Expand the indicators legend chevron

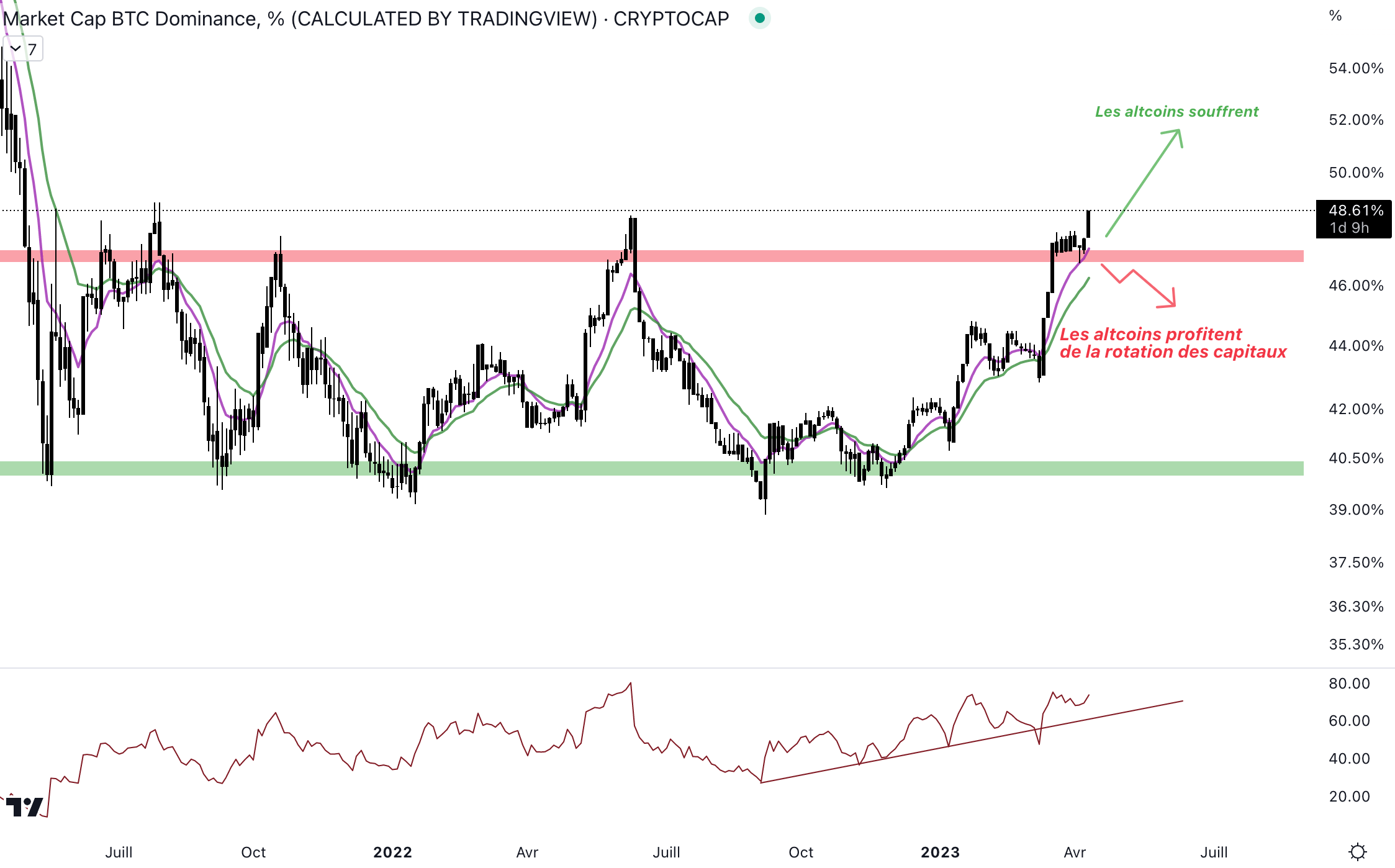(16, 49)
